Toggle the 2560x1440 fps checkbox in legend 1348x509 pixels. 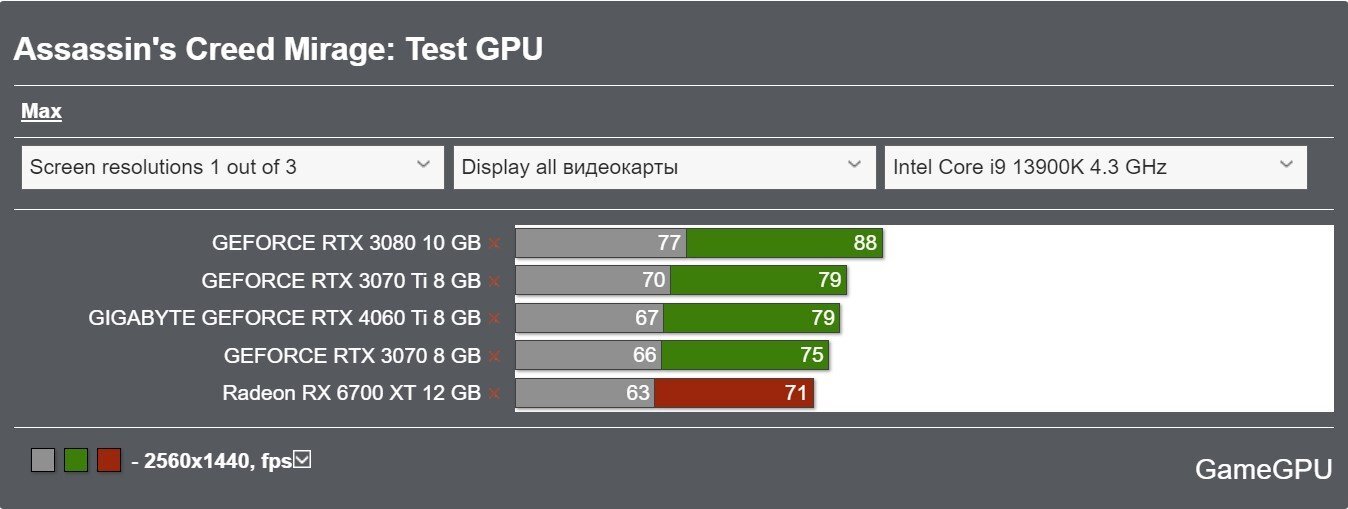304,459
